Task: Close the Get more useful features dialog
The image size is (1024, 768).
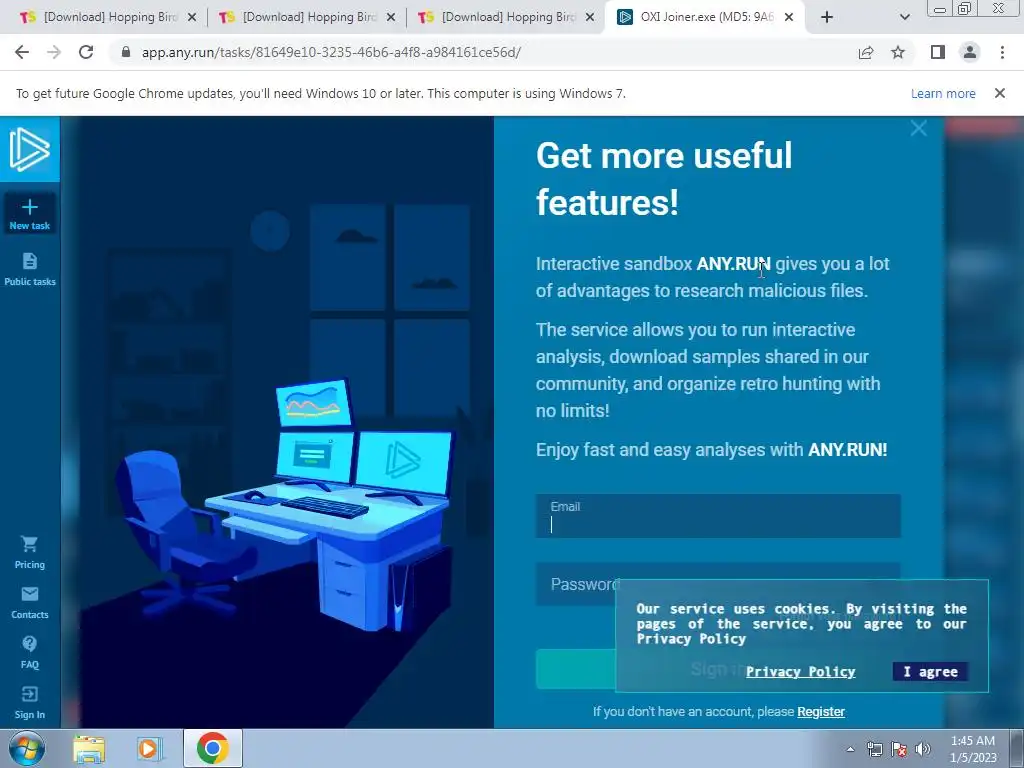Action: (x=918, y=128)
